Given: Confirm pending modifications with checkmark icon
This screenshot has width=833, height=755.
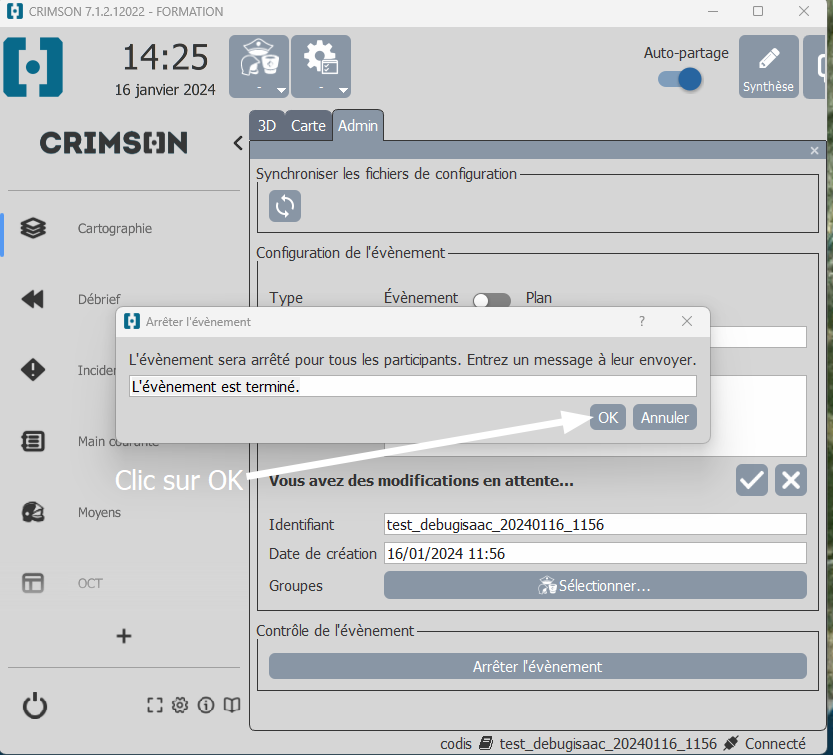Looking at the screenshot, I should (752, 480).
